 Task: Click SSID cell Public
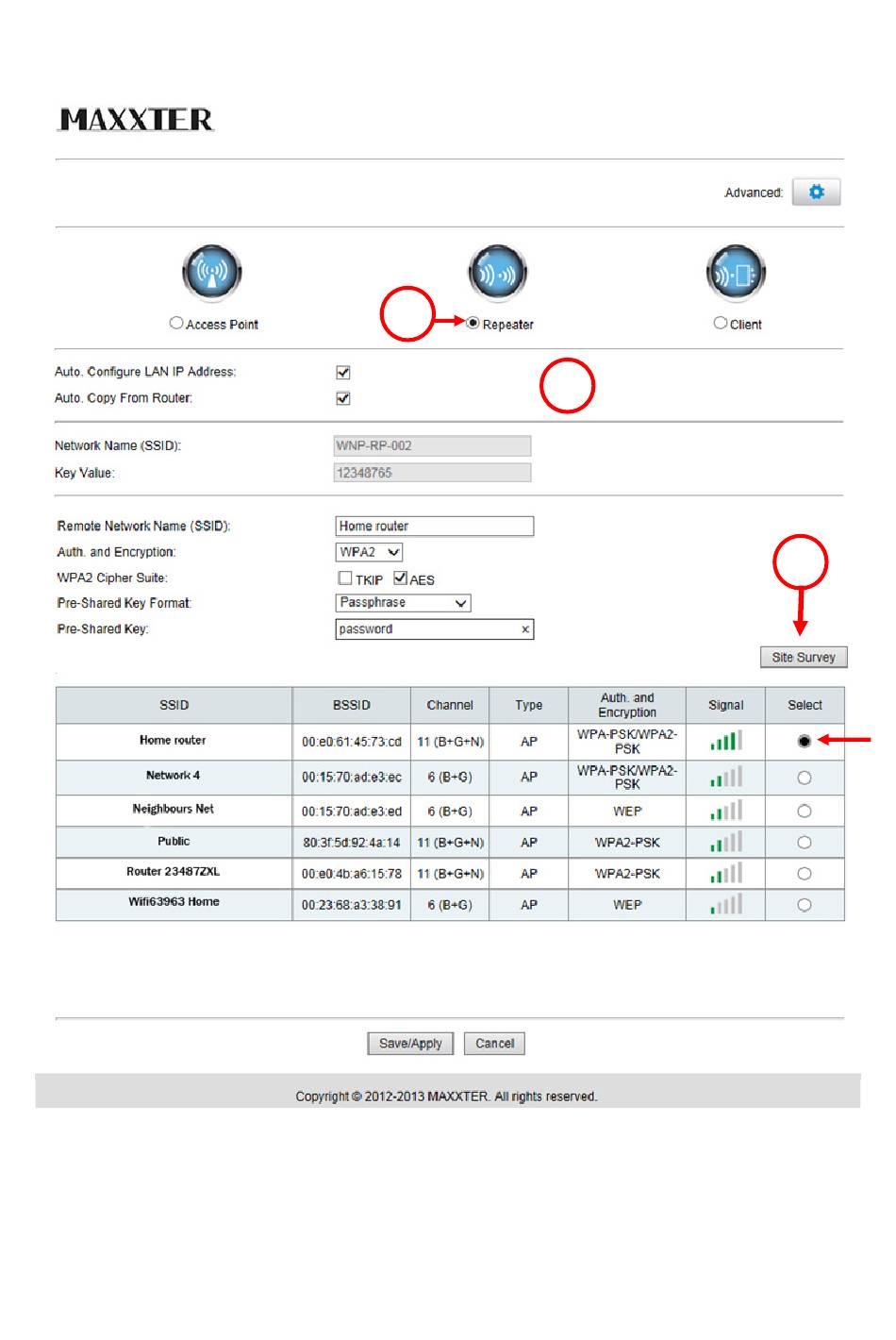174,841
